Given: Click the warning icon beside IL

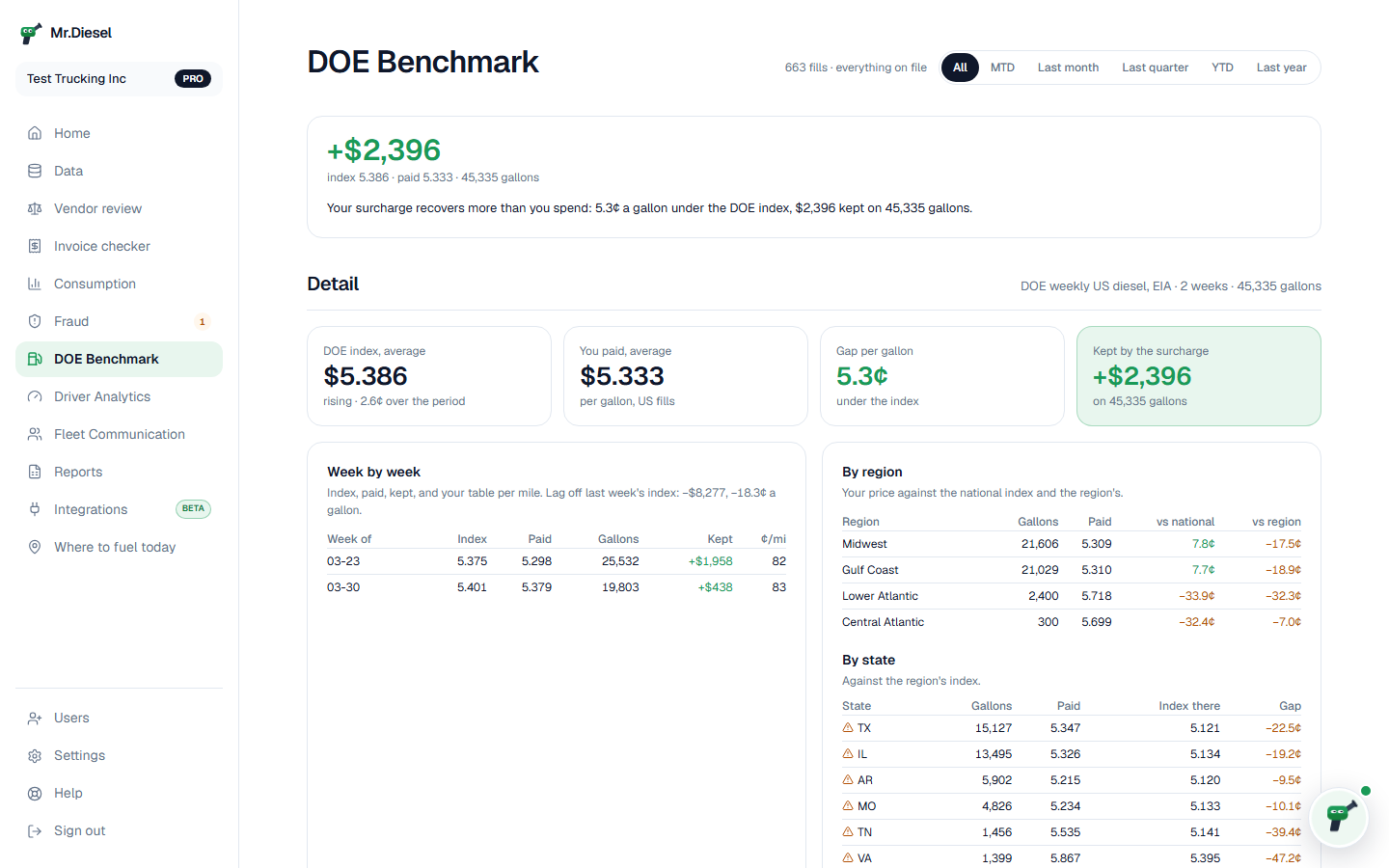Looking at the screenshot, I should [848, 753].
